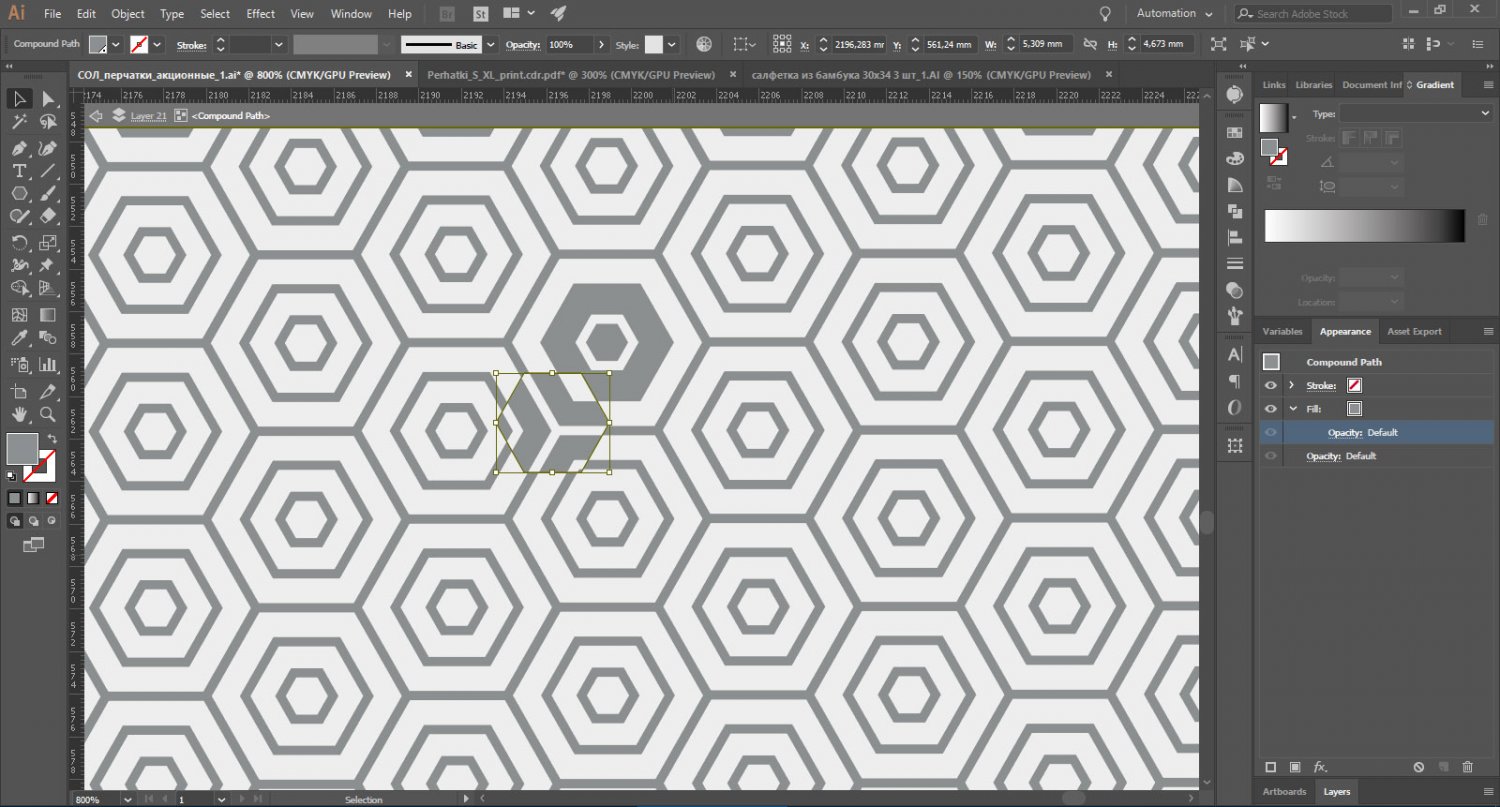
Task: Toggle eye icon for bottom Opacity row
Action: [1271, 456]
